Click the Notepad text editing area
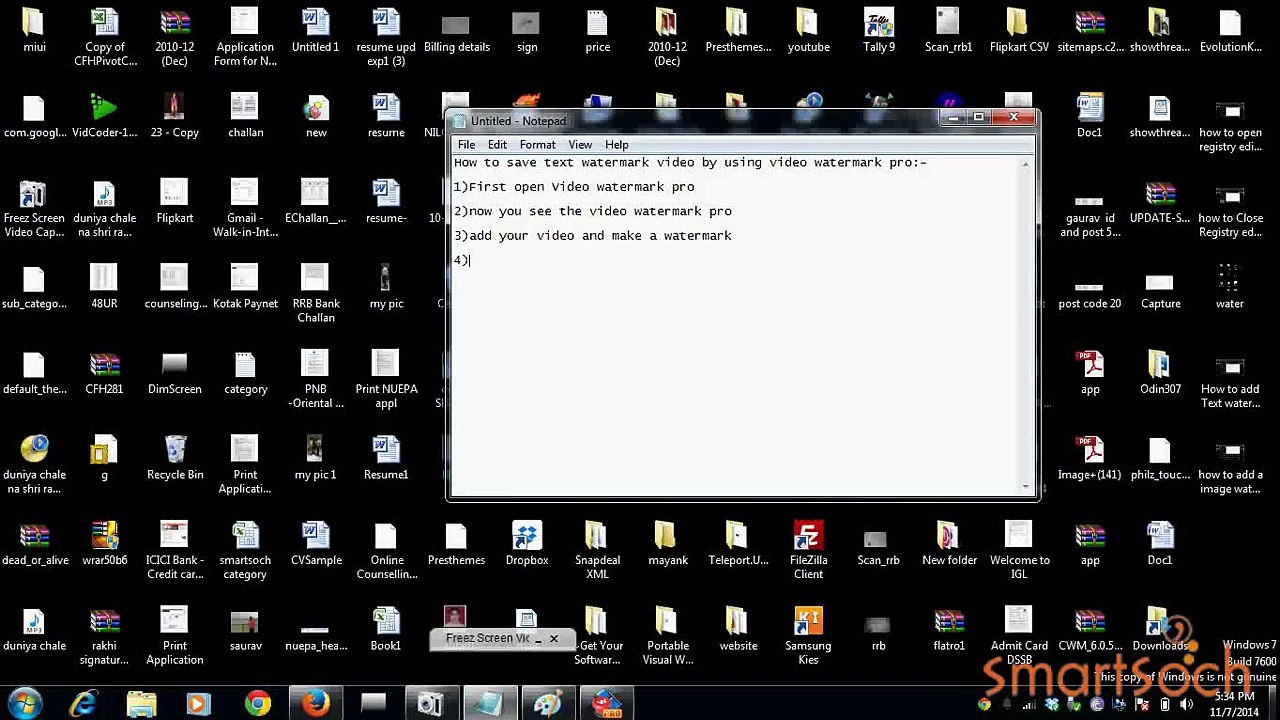The image size is (1280, 720). click(736, 324)
